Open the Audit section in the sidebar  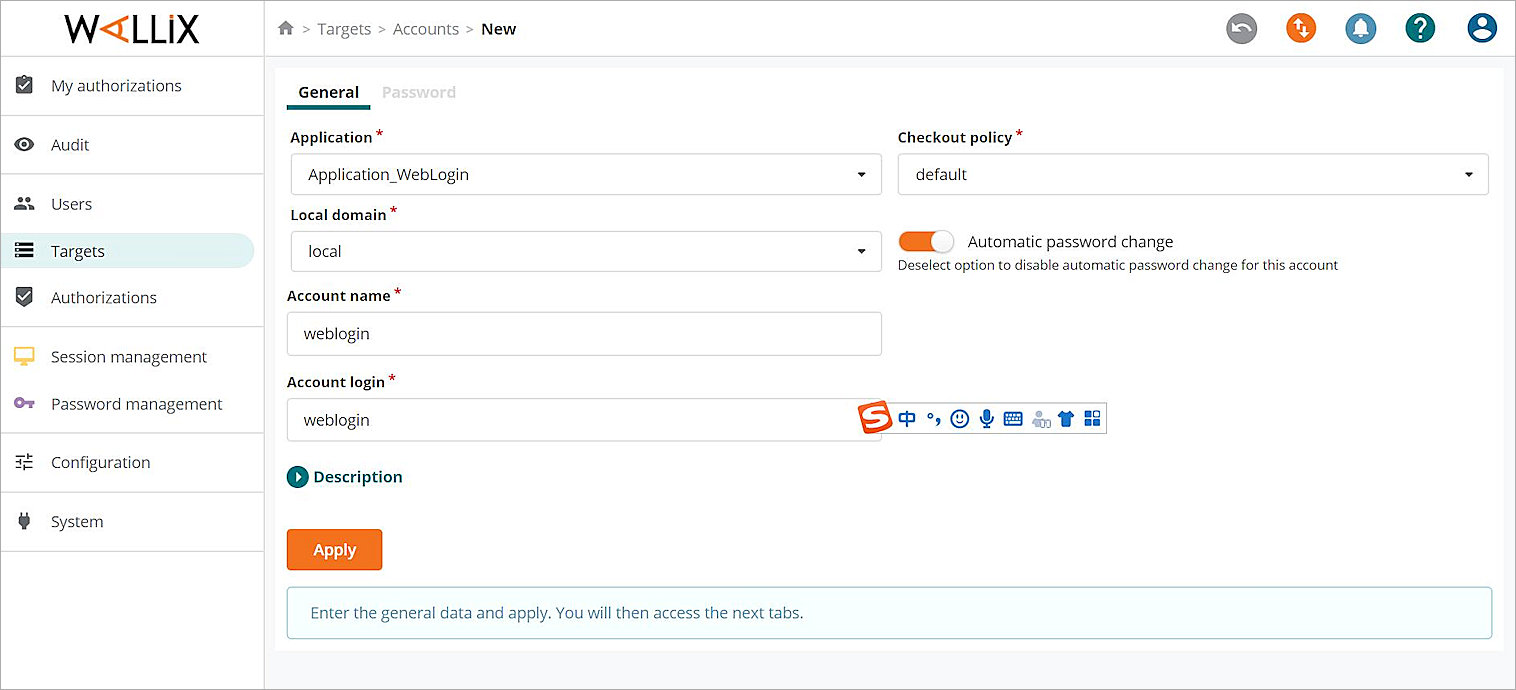coord(70,144)
